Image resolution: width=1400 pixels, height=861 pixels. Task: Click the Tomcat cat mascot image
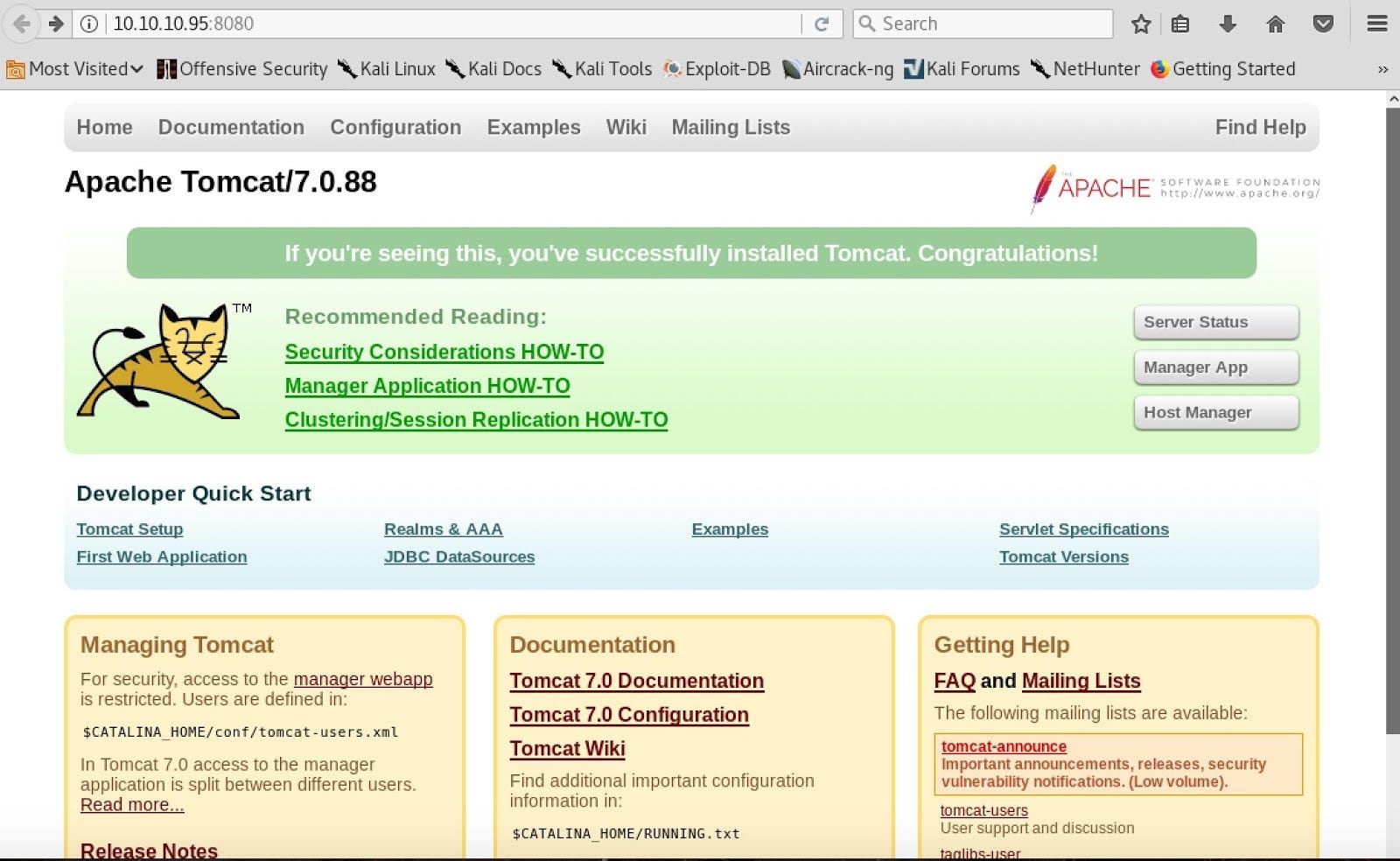coord(164,360)
